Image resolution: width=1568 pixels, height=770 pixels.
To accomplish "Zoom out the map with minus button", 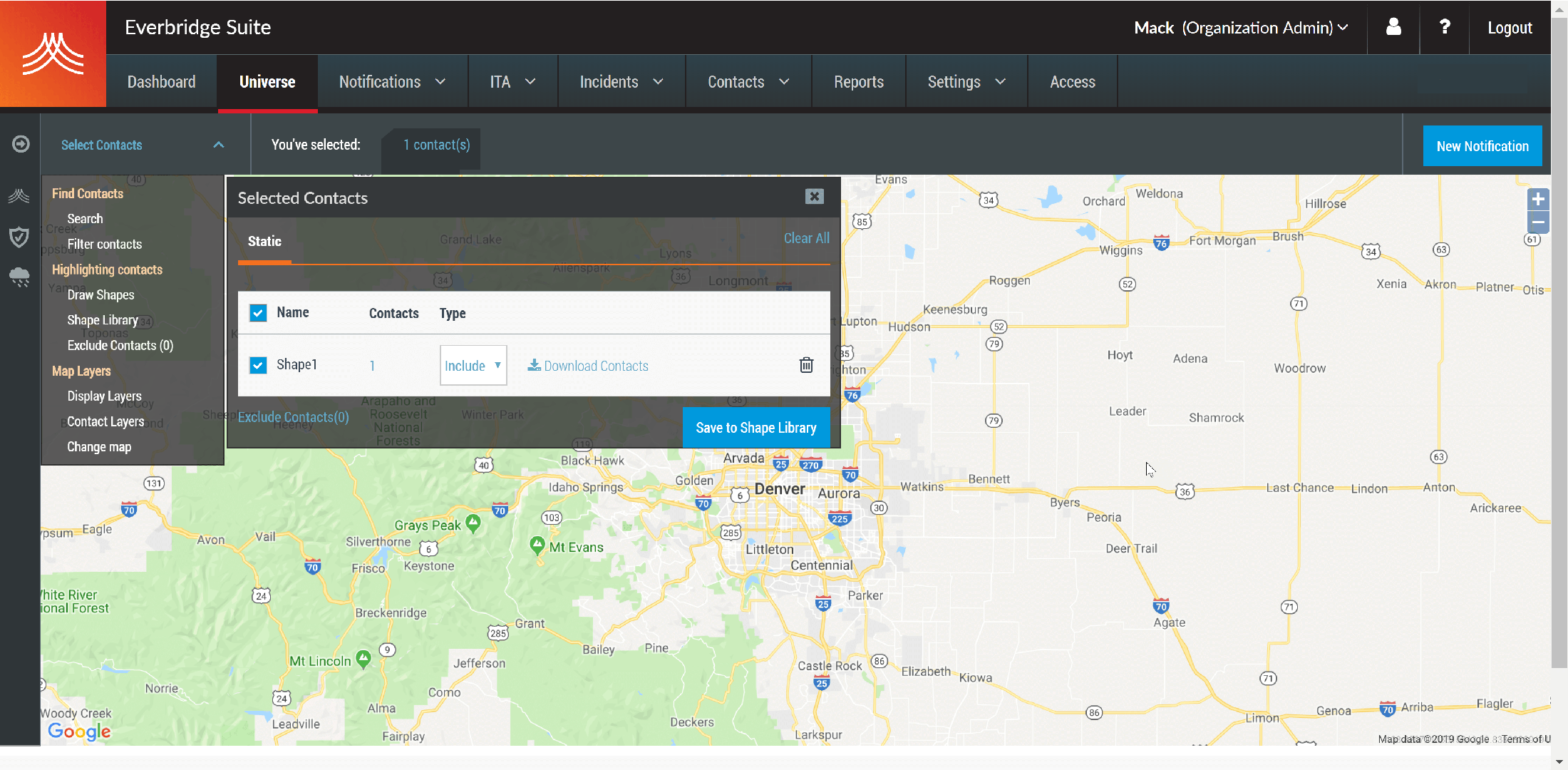I will [1538, 222].
